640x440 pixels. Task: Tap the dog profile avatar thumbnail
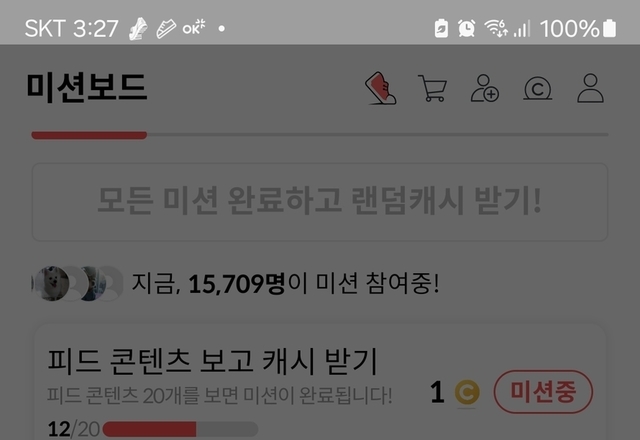click(51, 283)
